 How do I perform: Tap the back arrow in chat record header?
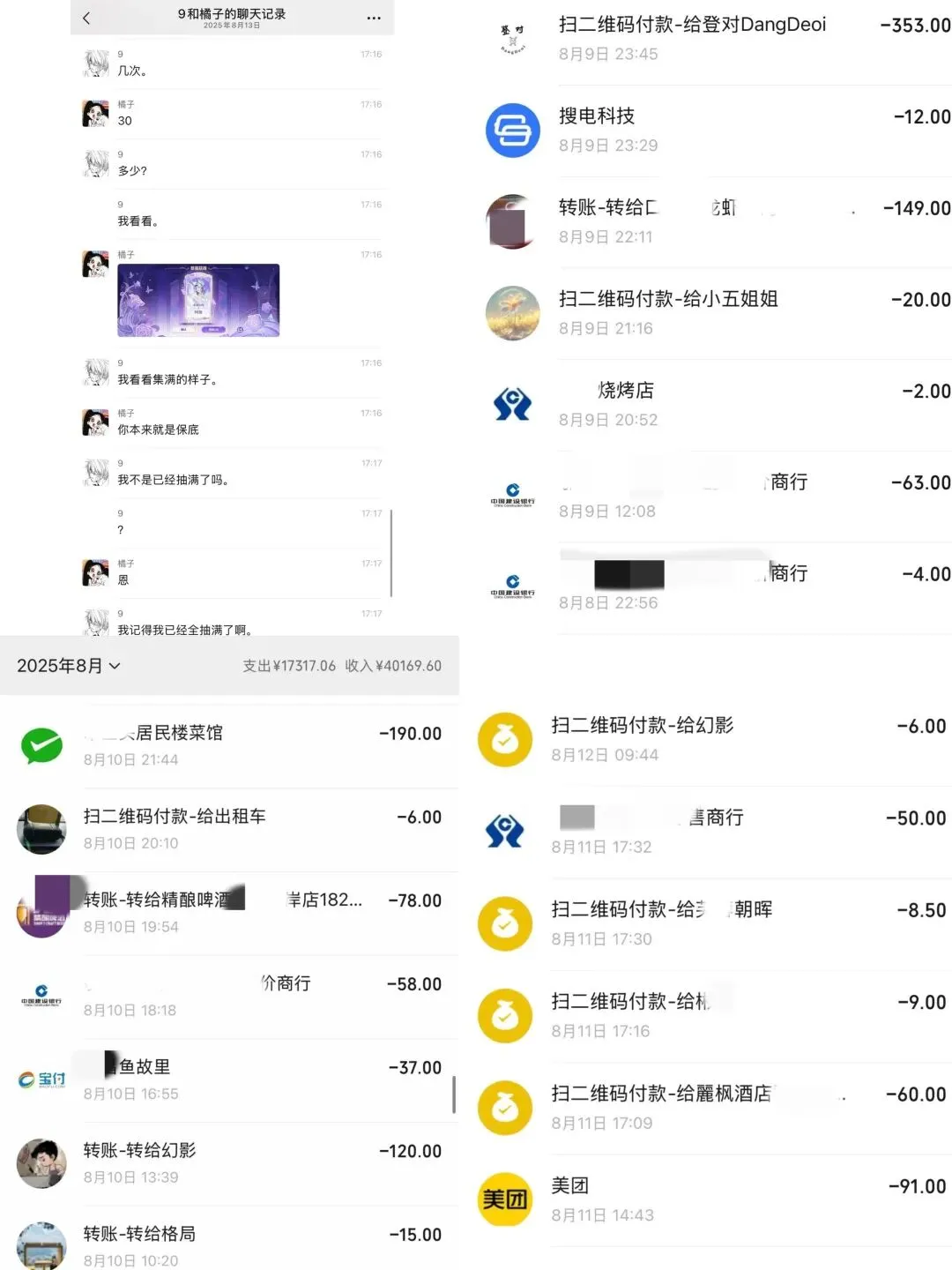(x=86, y=18)
